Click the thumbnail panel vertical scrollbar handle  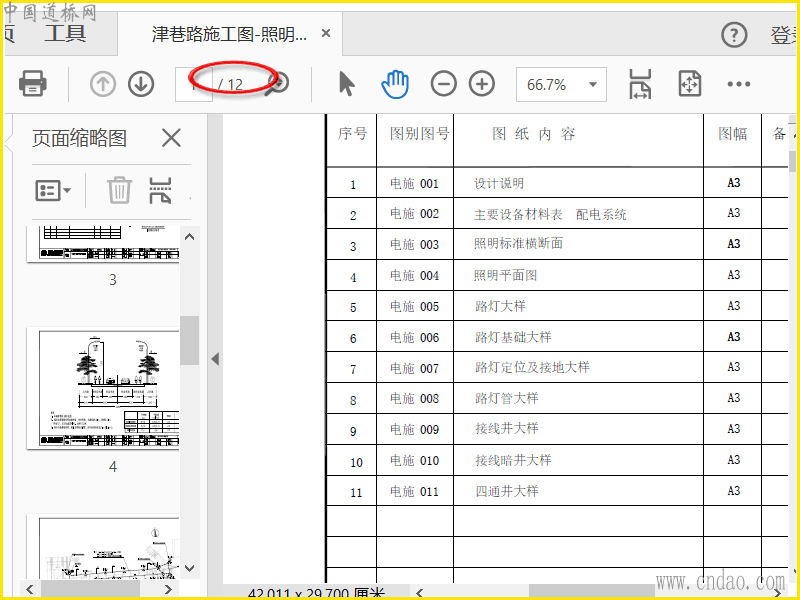pyautogui.click(x=189, y=340)
